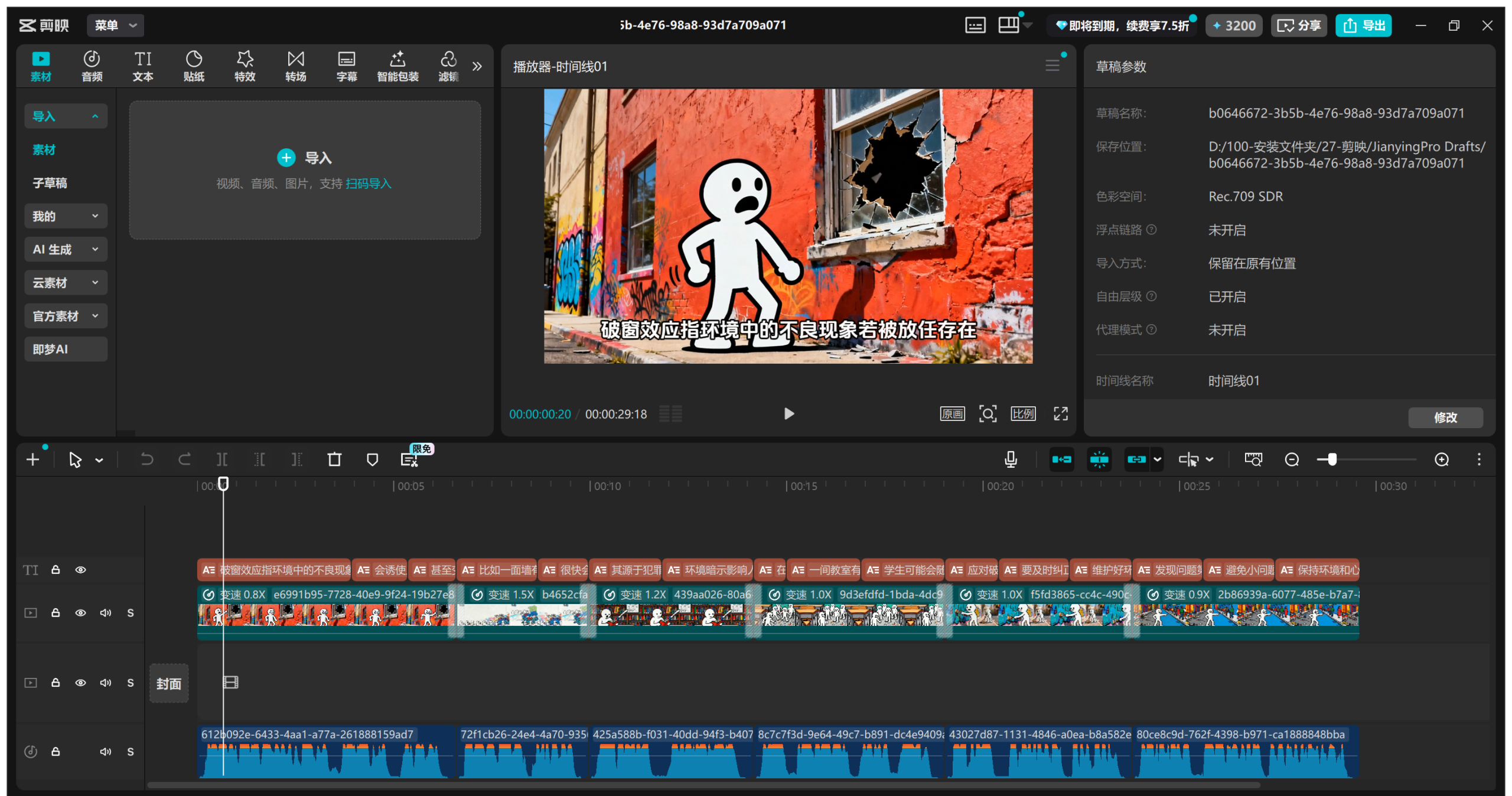Open the Stickers (贴纸) panel icon
The height and width of the screenshot is (796, 1512).
tap(194, 66)
